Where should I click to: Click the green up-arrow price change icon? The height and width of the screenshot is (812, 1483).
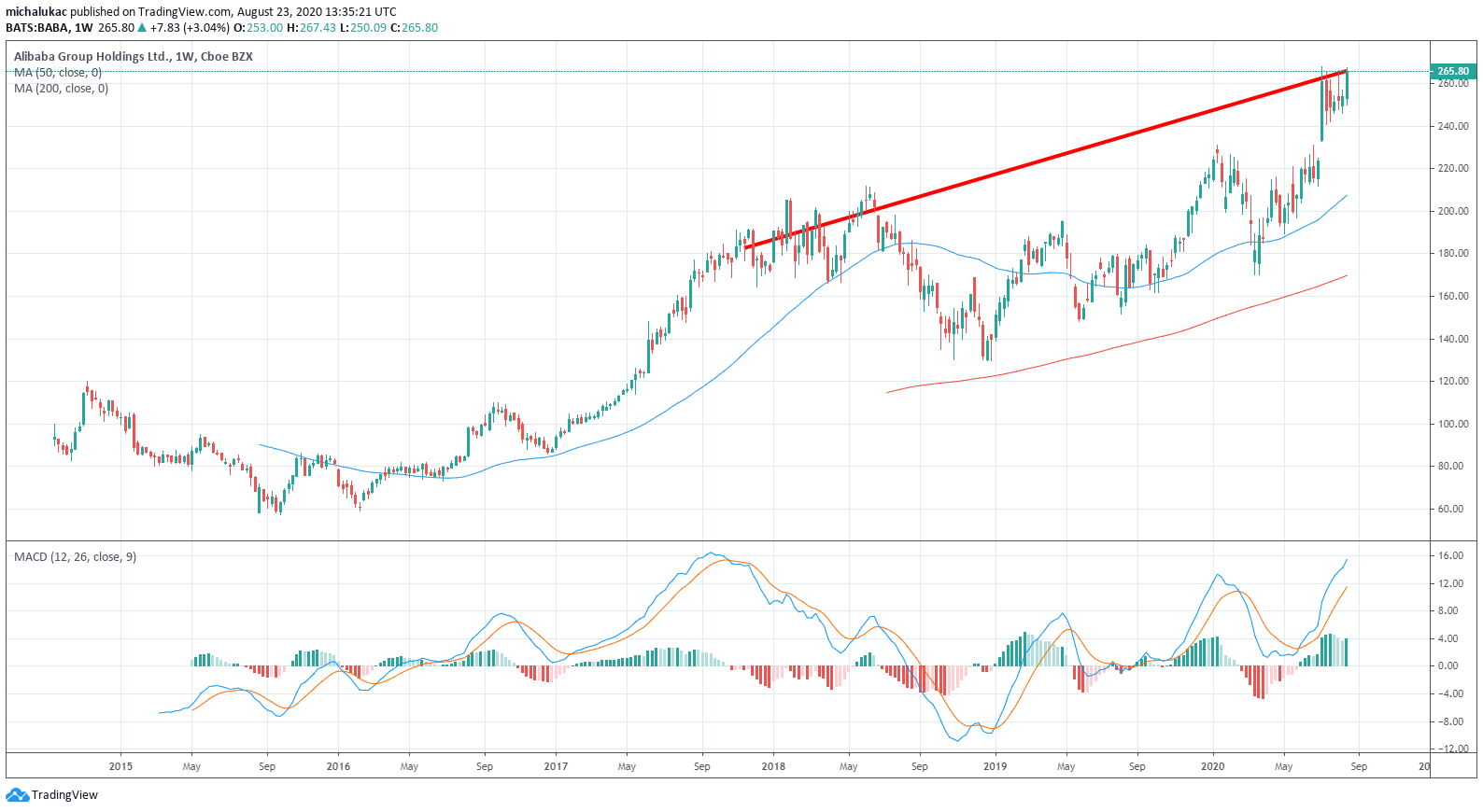click(142, 27)
